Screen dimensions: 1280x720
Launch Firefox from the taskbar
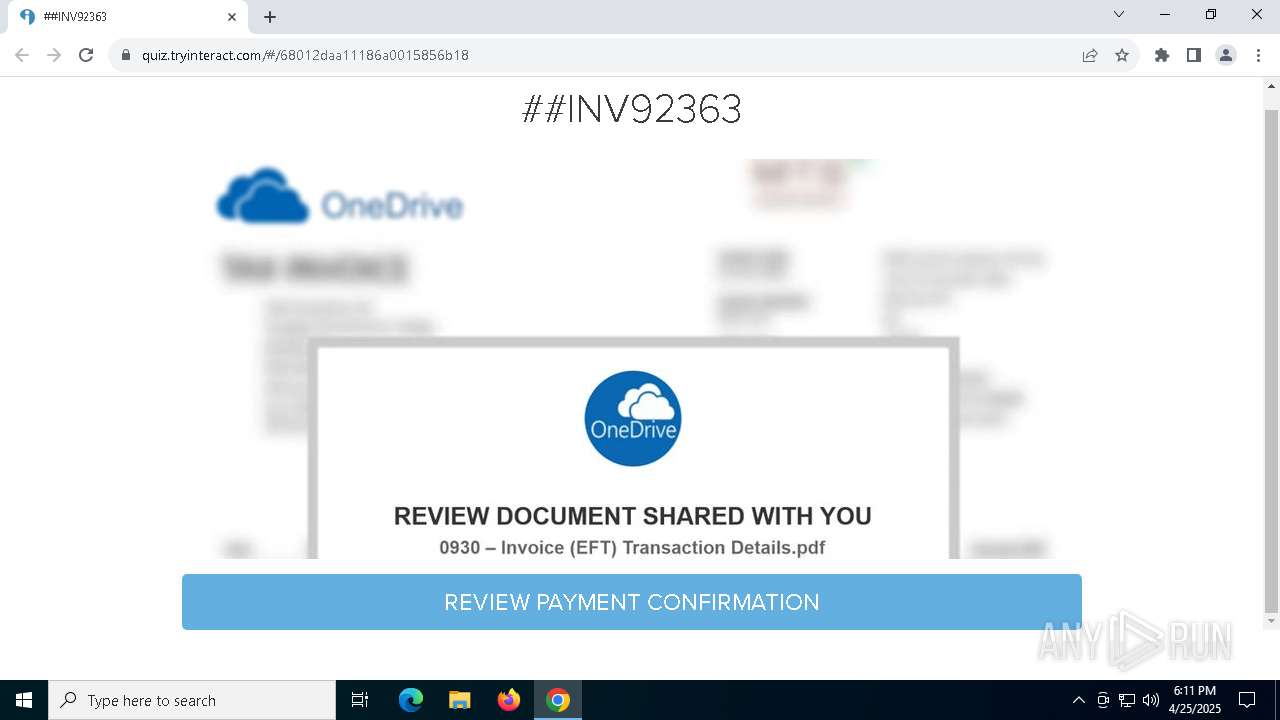pos(508,700)
